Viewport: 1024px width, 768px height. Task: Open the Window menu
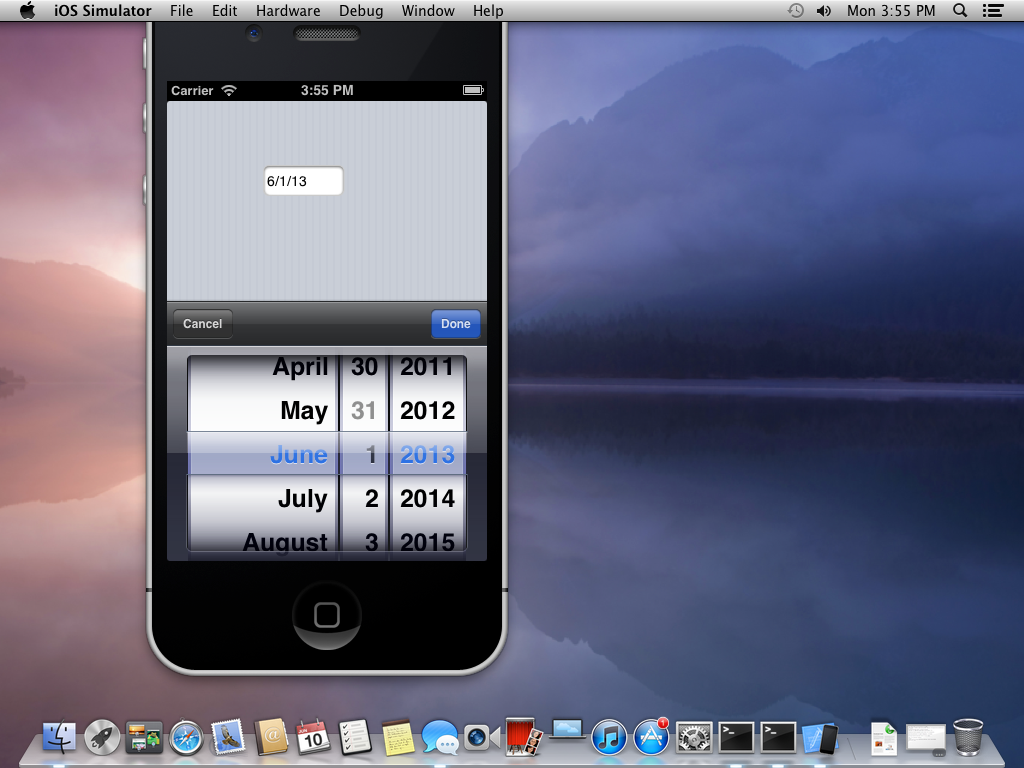[428, 10]
